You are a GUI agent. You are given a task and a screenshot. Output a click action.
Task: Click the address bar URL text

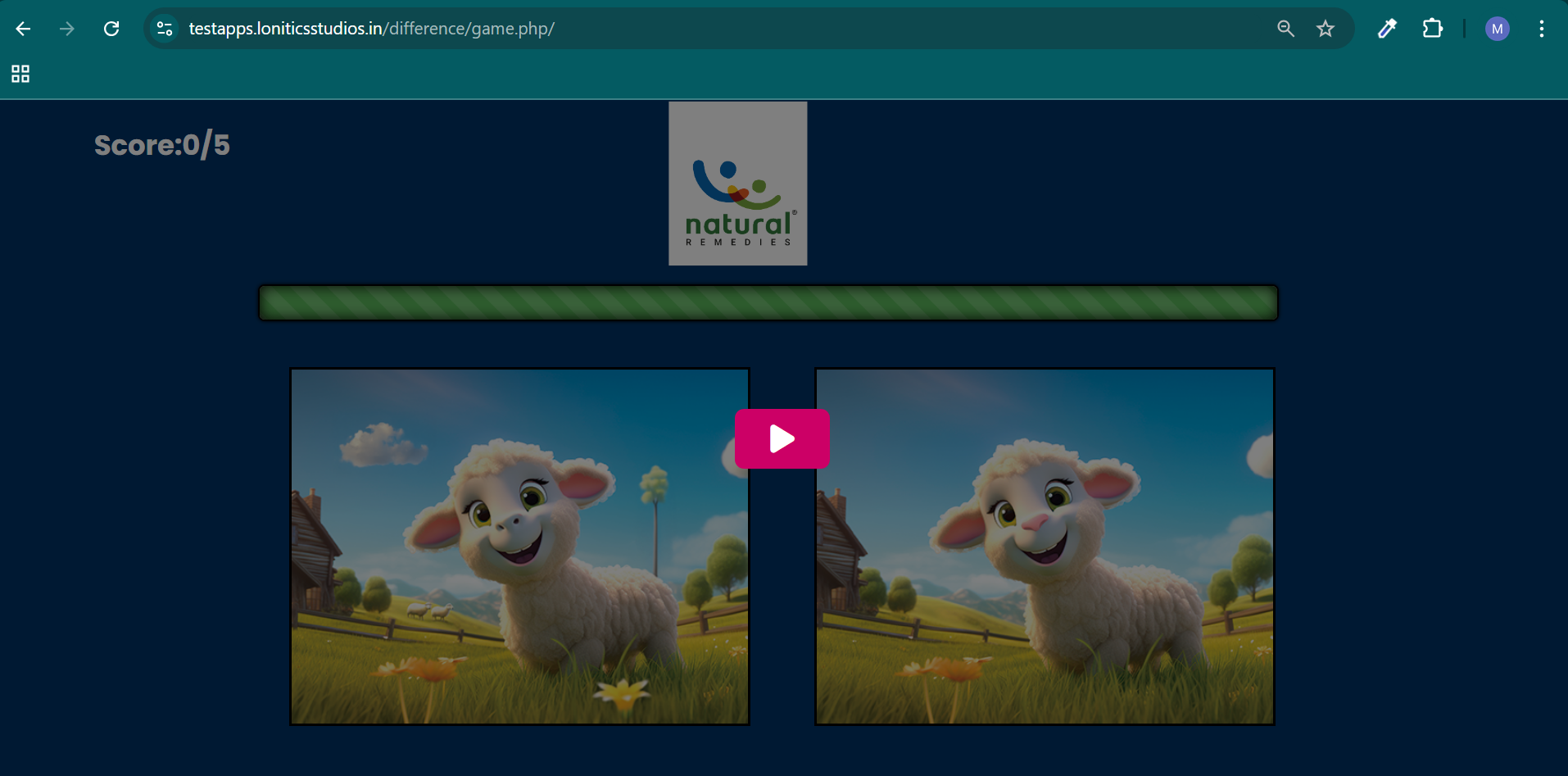[371, 29]
